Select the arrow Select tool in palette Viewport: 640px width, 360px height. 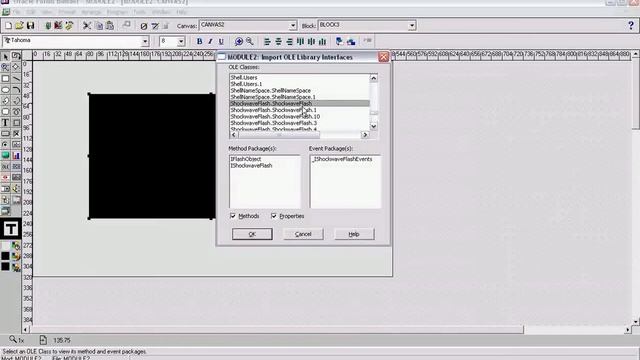coord(5,56)
